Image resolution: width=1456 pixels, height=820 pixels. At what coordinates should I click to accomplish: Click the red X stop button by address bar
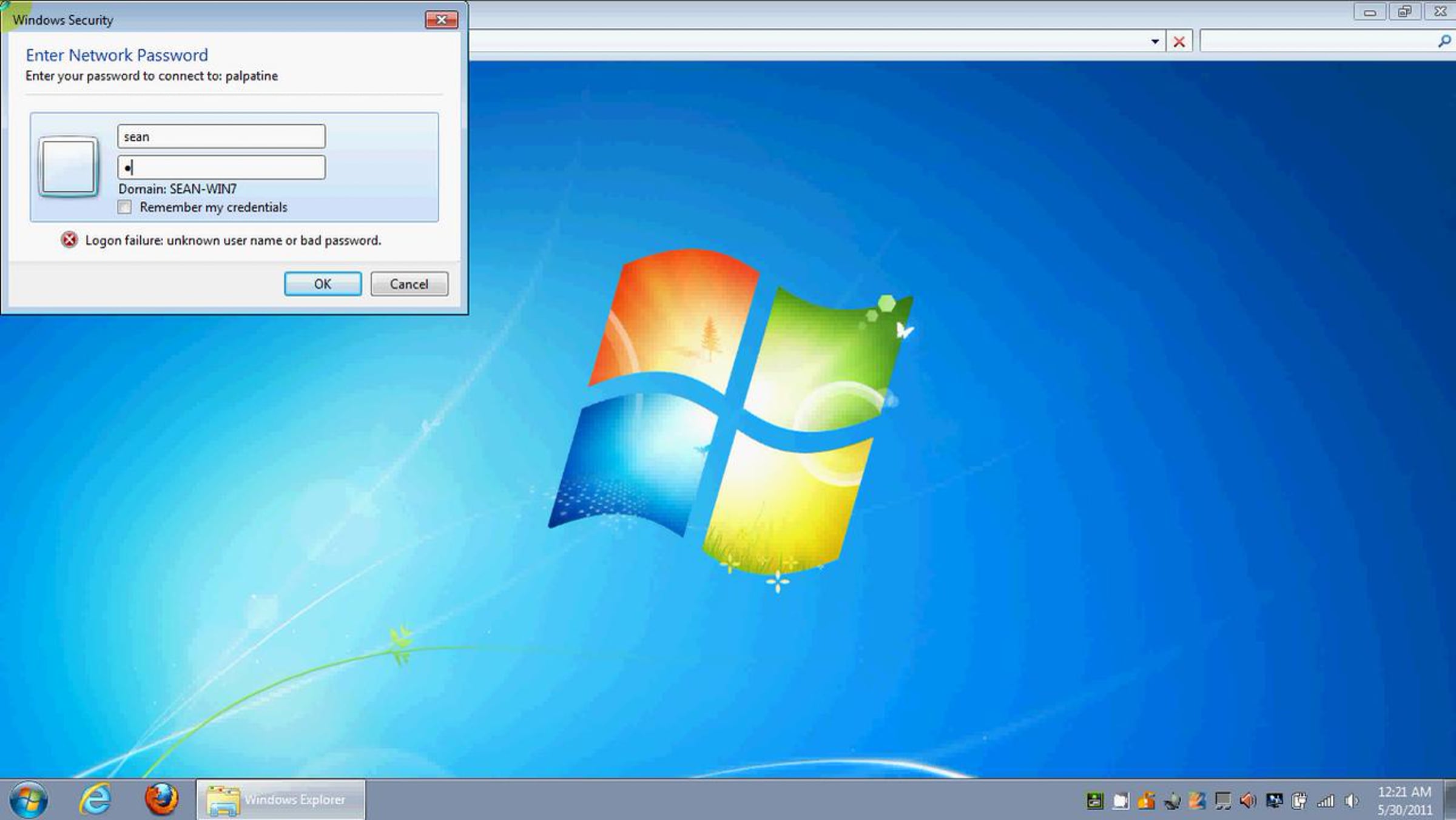click(x=1179, y=42)
